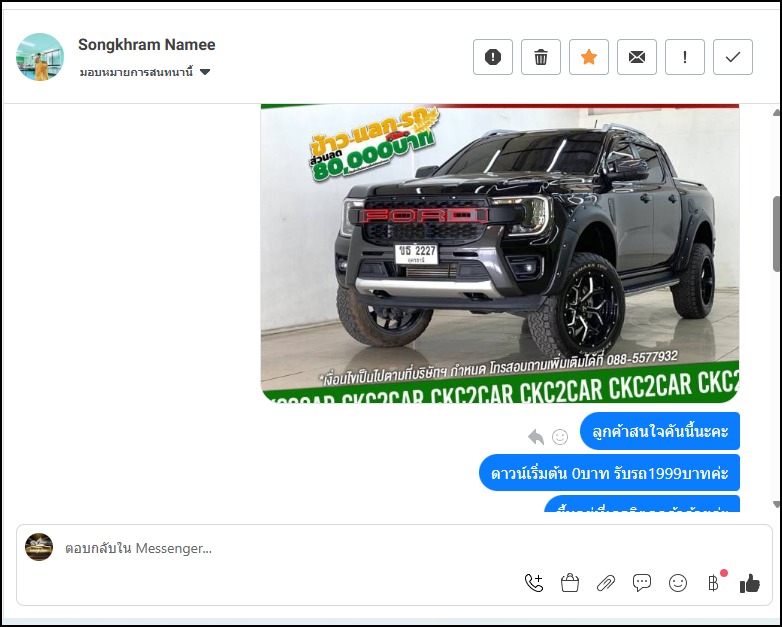Mark conversation as spam with octagon icon
The width and height of the screenshot is (782, 627).
(x=493, y=57)
